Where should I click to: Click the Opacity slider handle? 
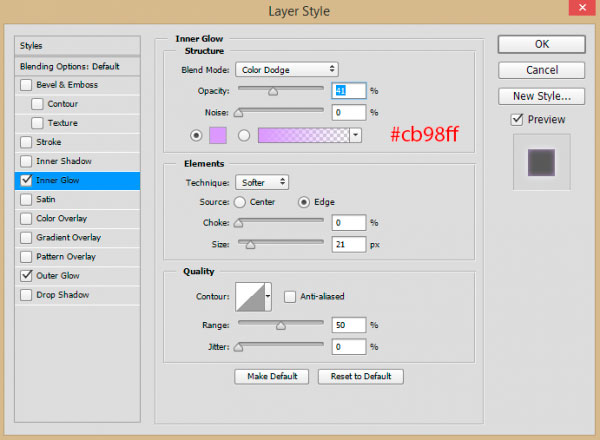coord(273,92)
